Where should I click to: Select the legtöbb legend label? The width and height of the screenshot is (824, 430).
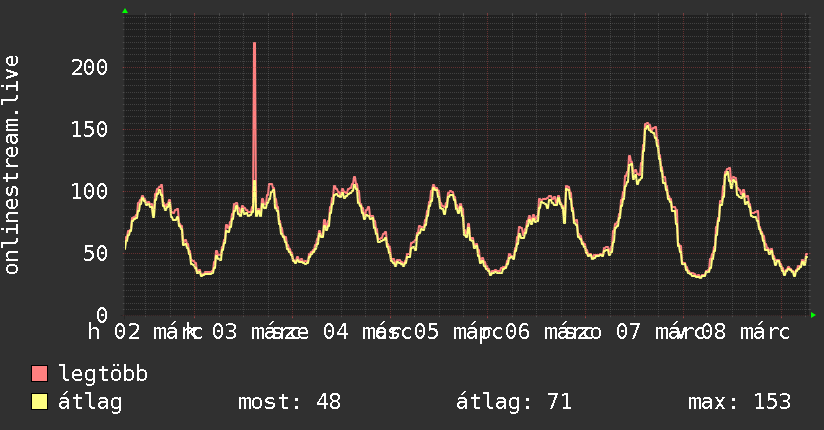[x=103, y=373]
